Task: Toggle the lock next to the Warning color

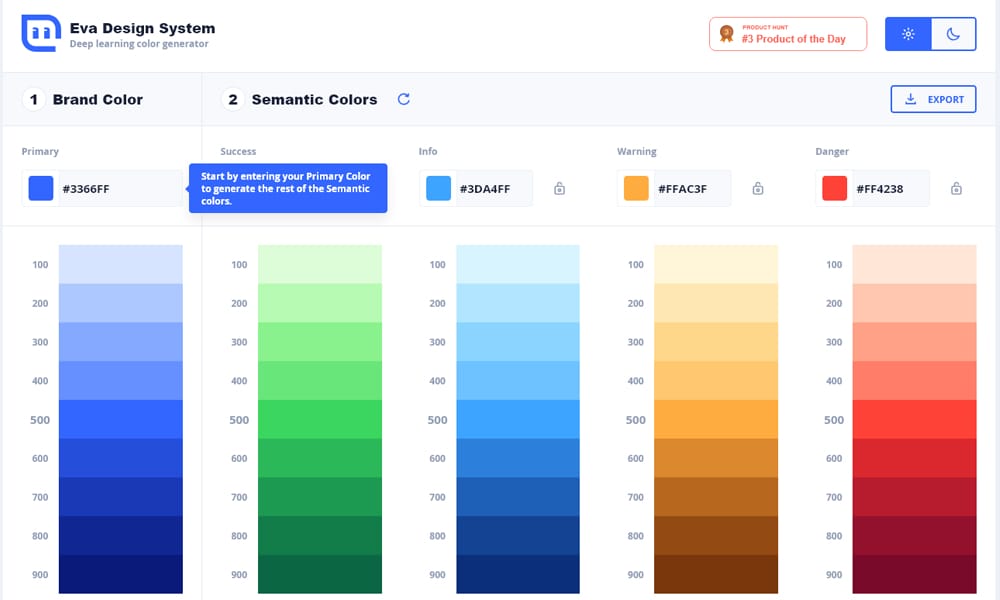Action: tap(757, 188)
